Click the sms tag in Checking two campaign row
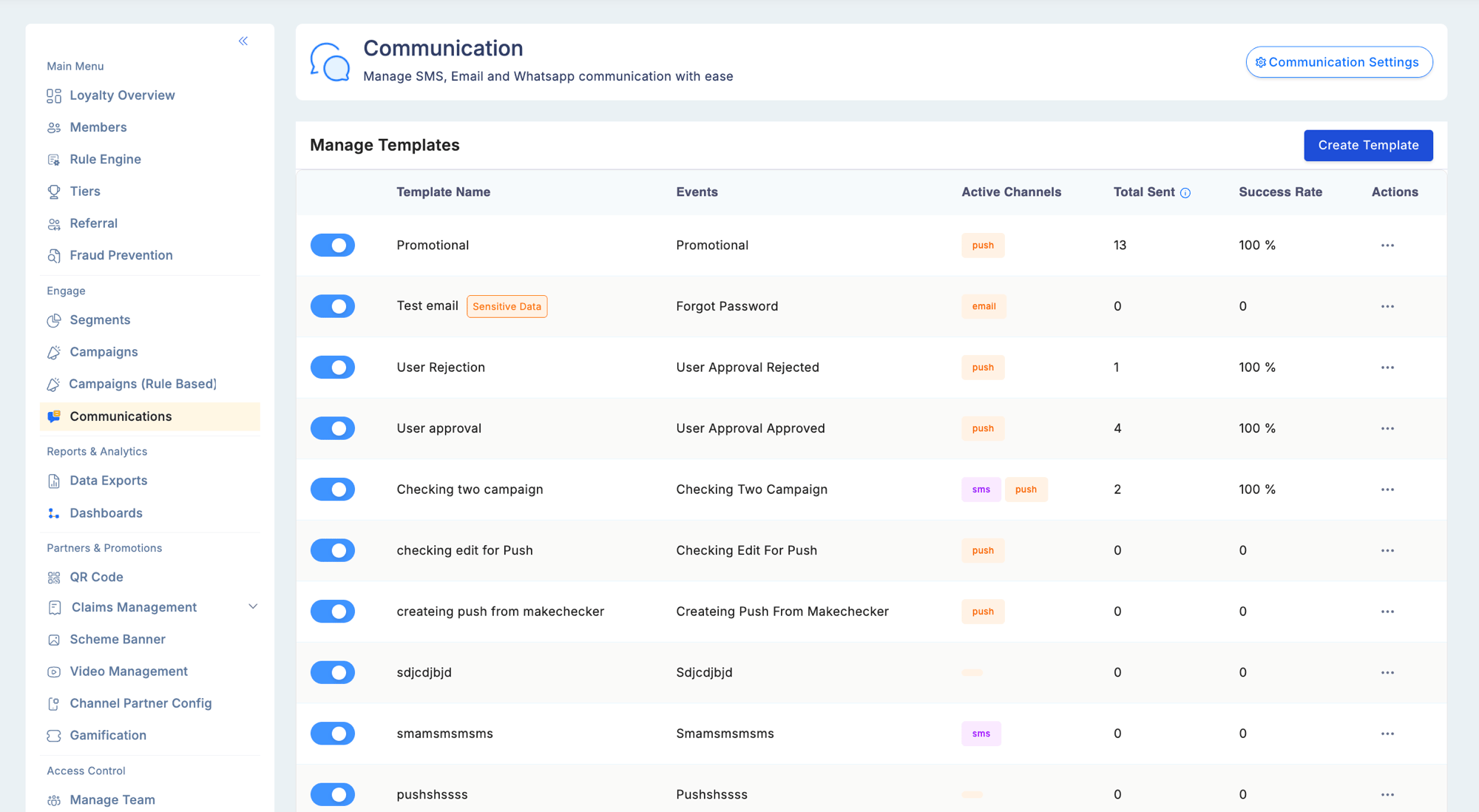 pyautogui.click(x=981, y=490)
